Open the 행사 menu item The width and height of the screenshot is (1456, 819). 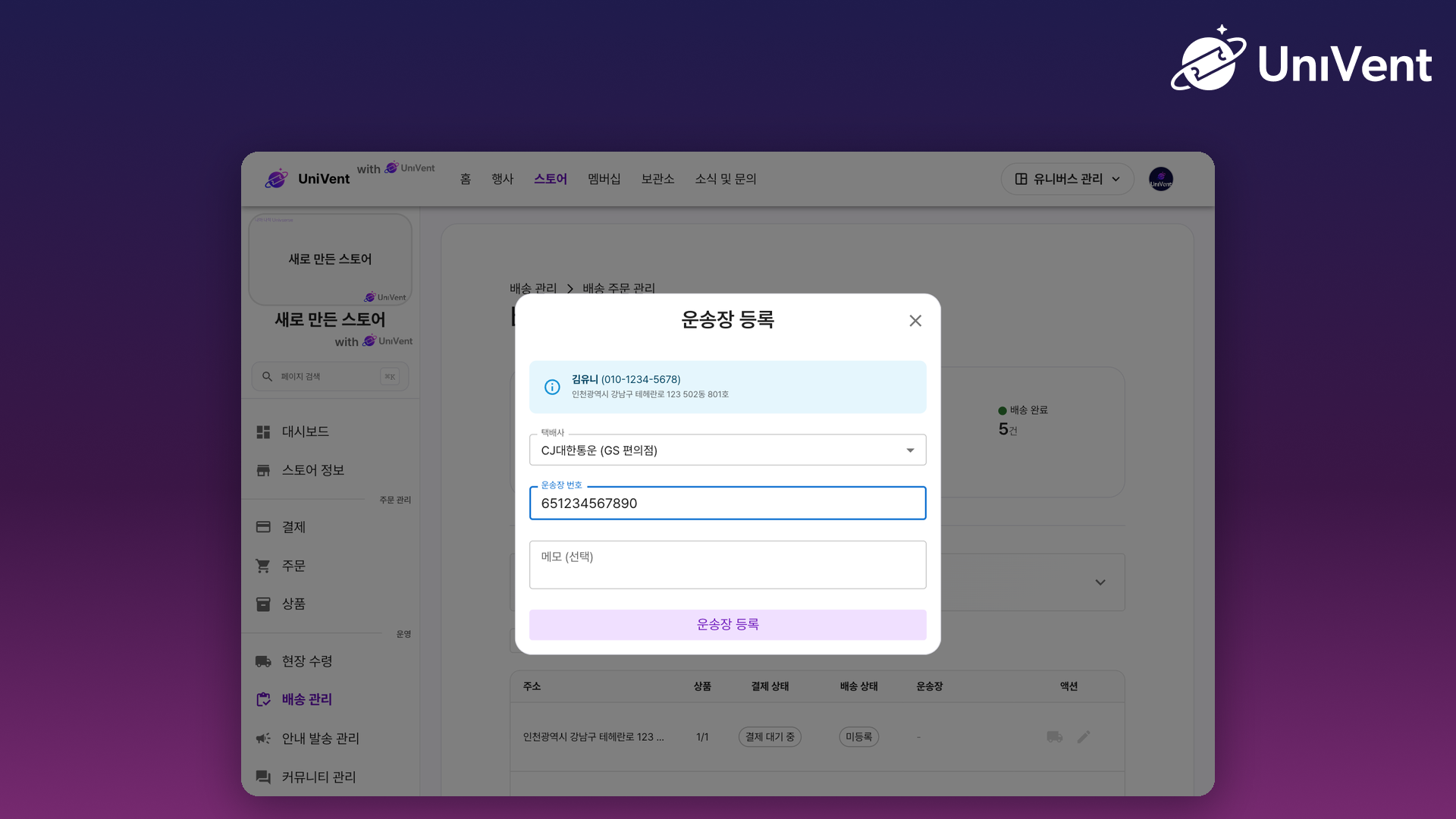point(502,179)
